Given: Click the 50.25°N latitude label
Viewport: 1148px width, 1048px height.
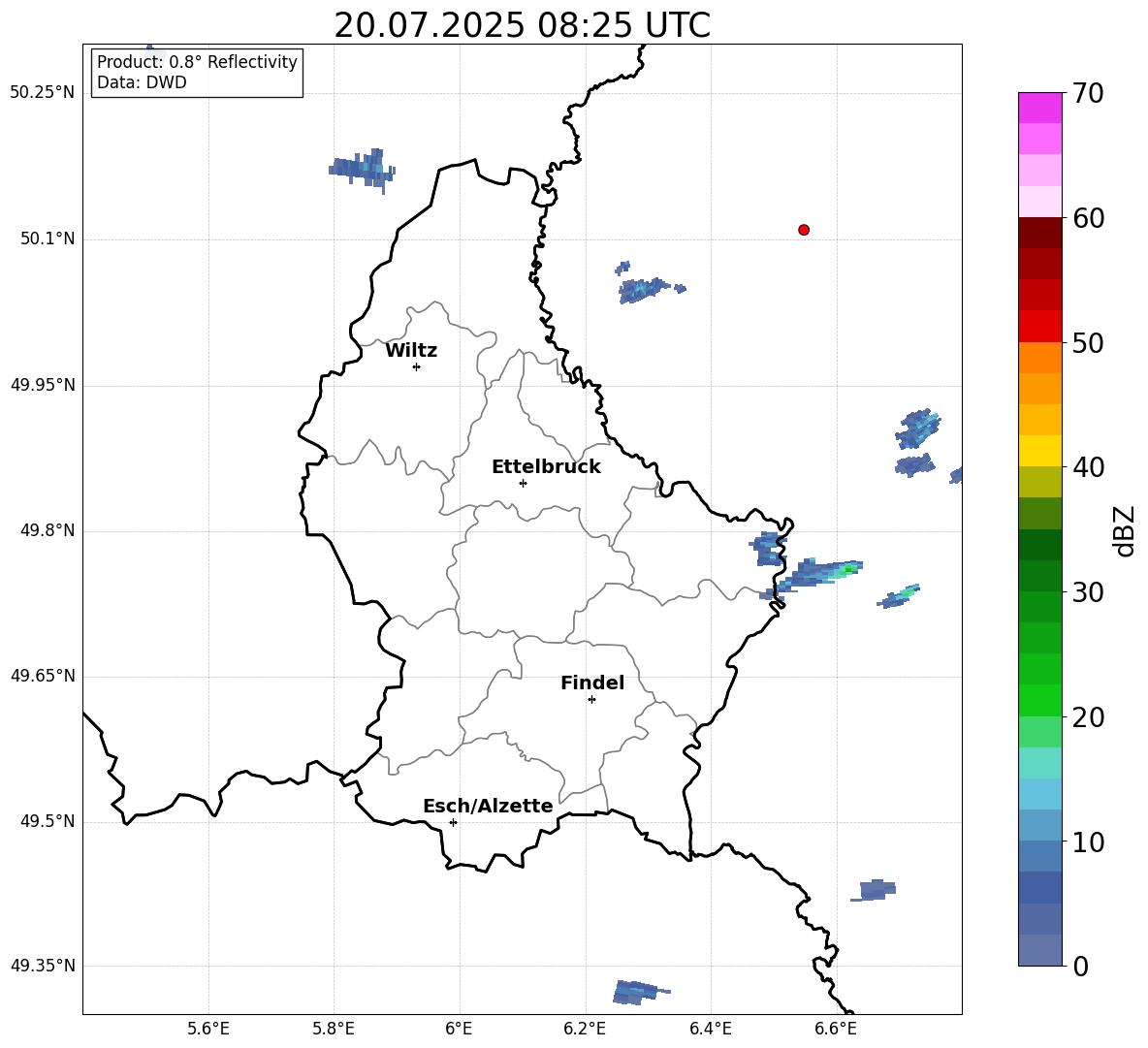Looking at the screenshot, I should pos(42,93).
